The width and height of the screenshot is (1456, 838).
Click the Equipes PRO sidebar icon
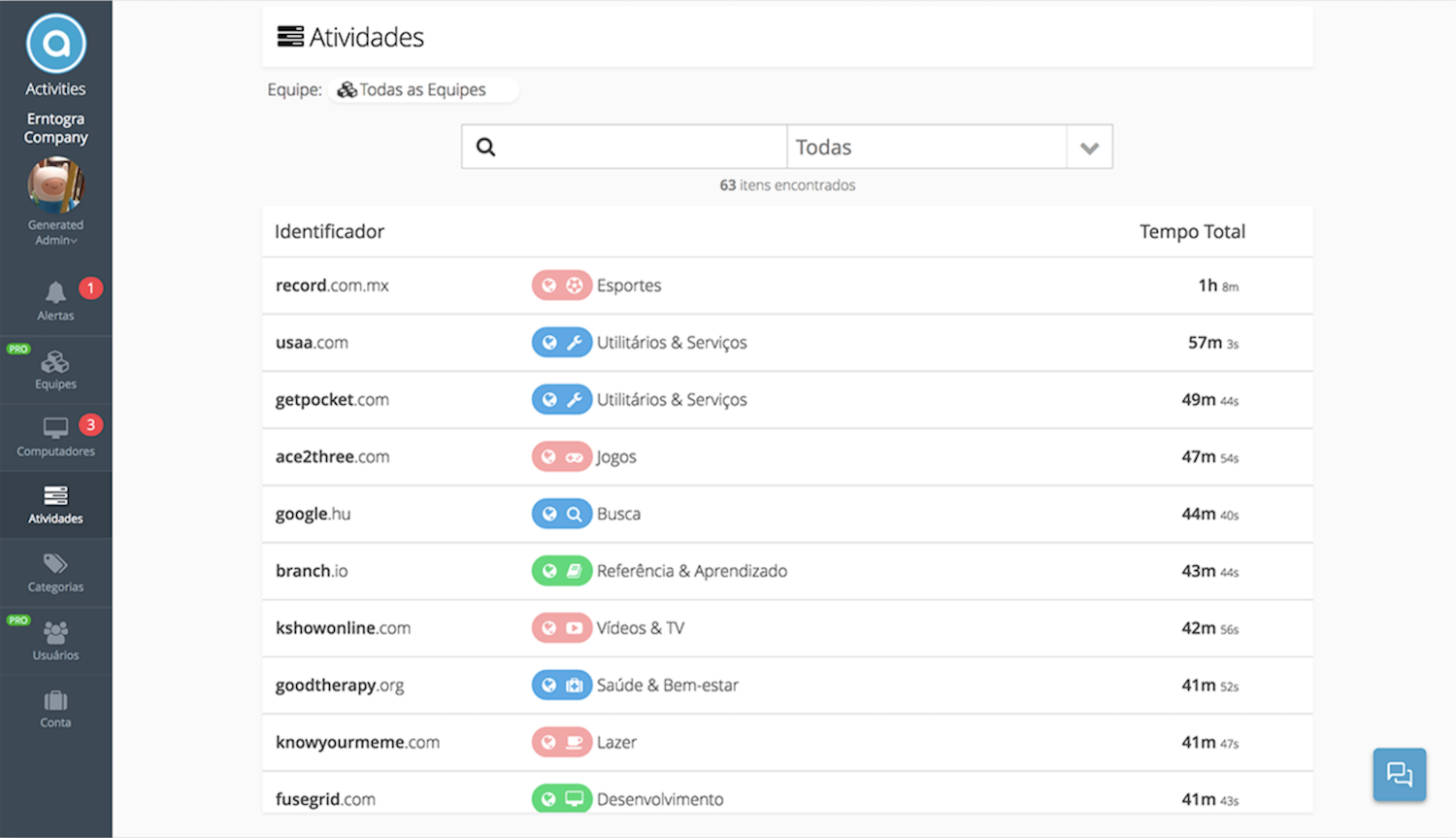[x=55, y=366]
